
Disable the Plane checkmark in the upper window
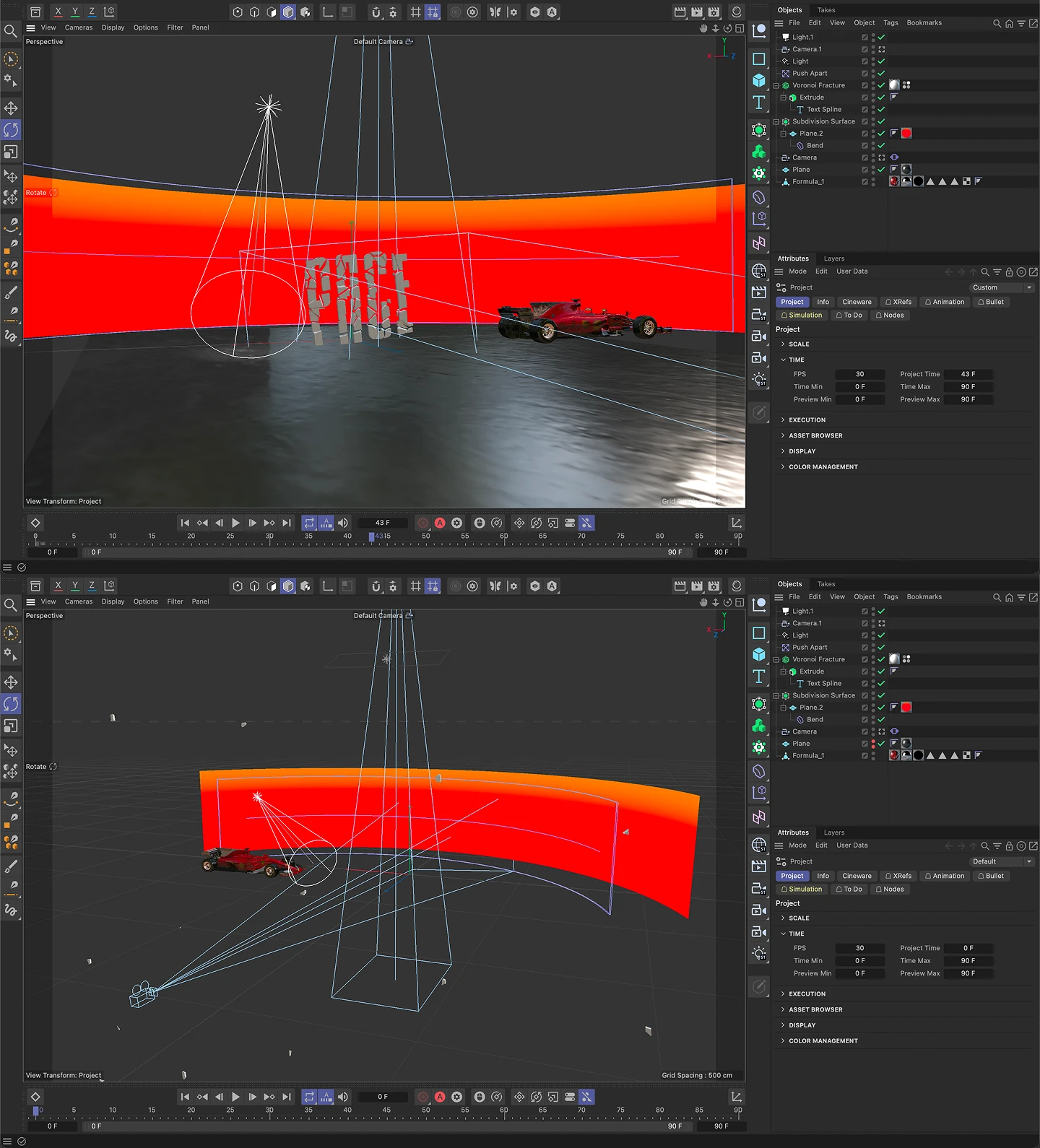(x=881, y=170)
